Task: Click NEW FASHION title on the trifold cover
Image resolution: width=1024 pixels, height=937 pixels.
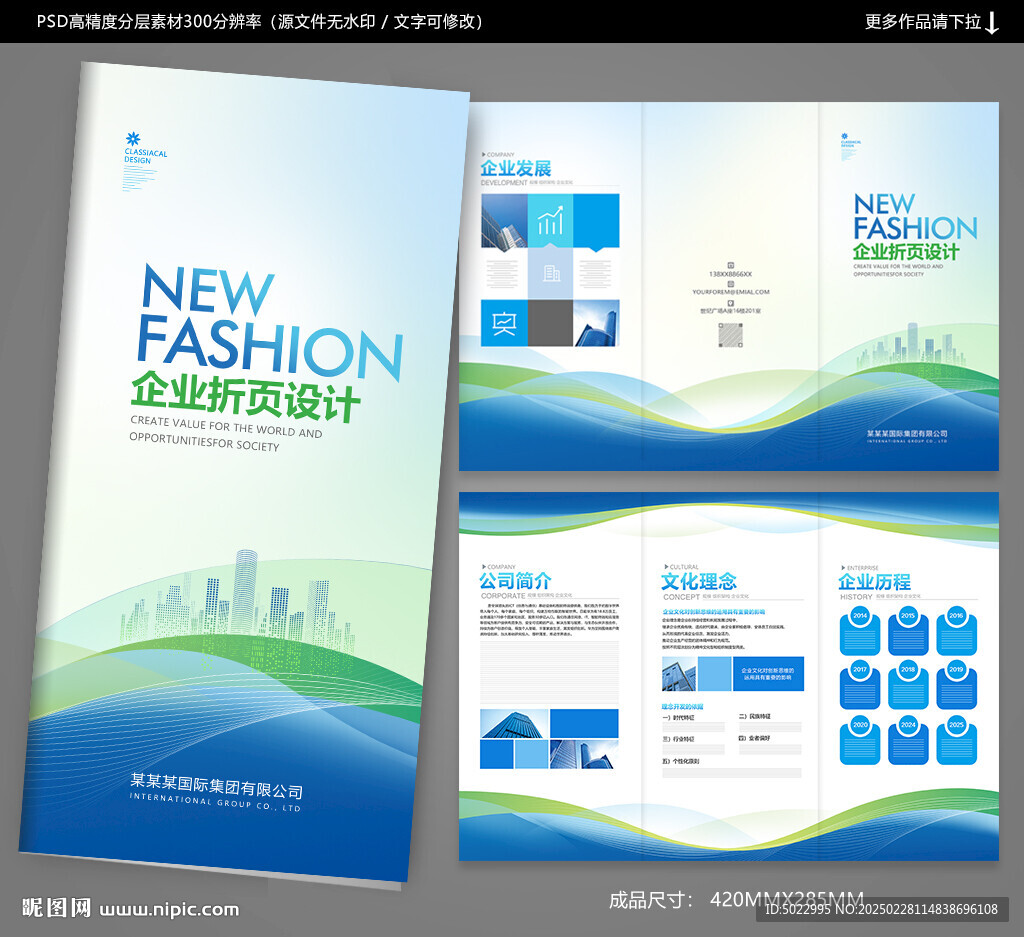Action: click(x=915, y=217)
